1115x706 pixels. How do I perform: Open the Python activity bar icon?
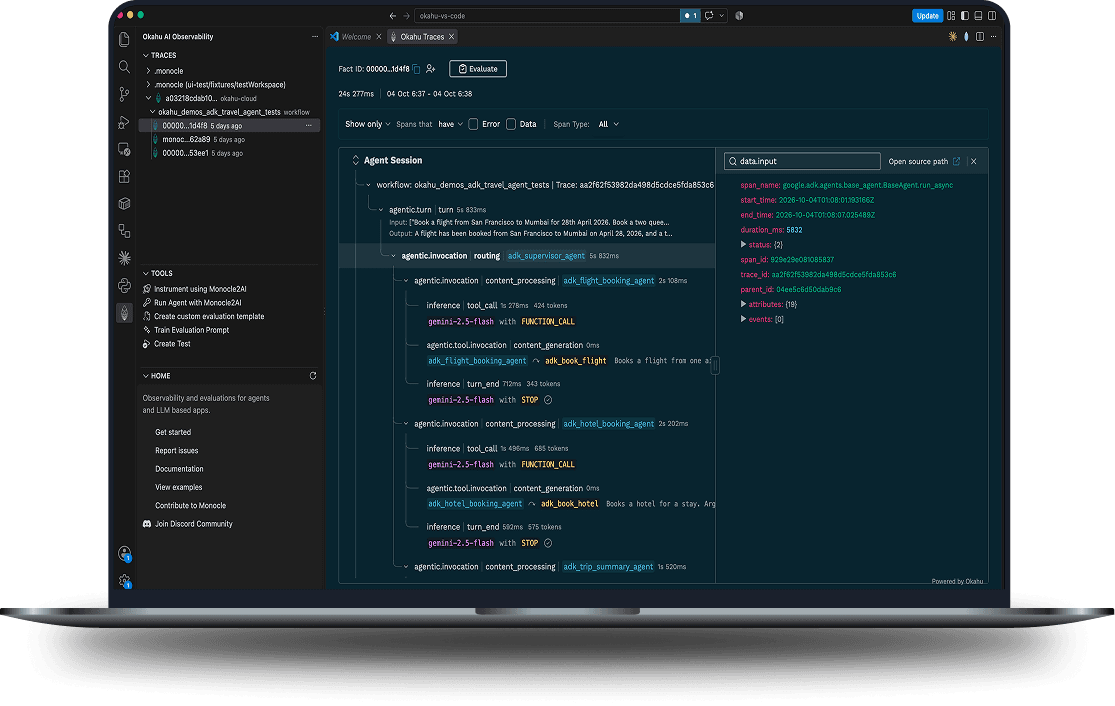pyautogui.click(x=124, y=286)
